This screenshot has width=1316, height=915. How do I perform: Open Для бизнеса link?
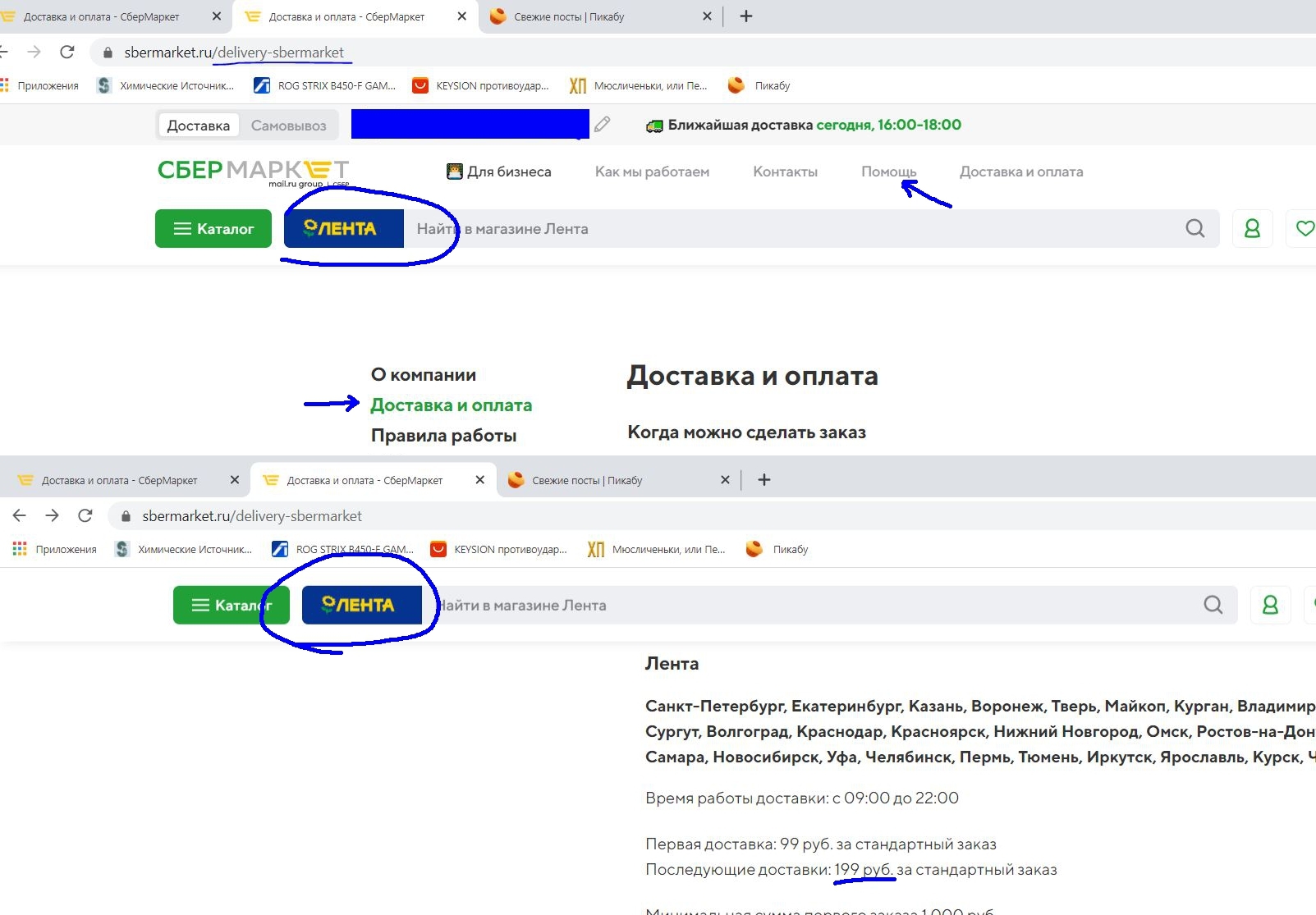point(499,172)
